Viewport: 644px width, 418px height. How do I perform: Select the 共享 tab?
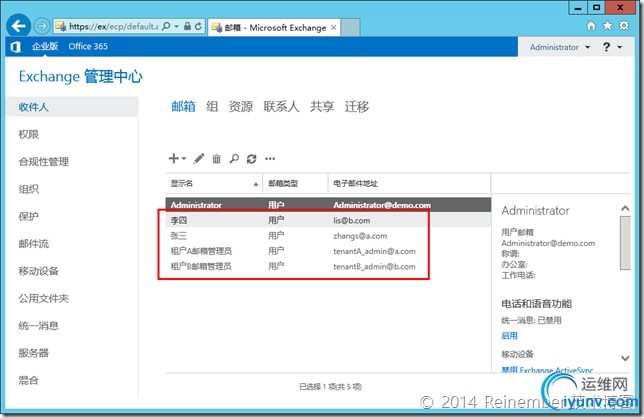(x=322, y=107)
